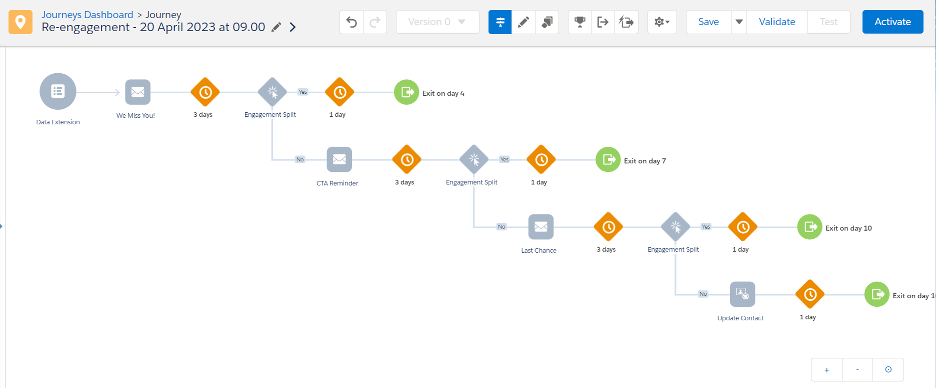This screenshot has height=388, width=936.
Task: Edit journey name with the pencil icon beside the title
Action: [x=276, y=27]
